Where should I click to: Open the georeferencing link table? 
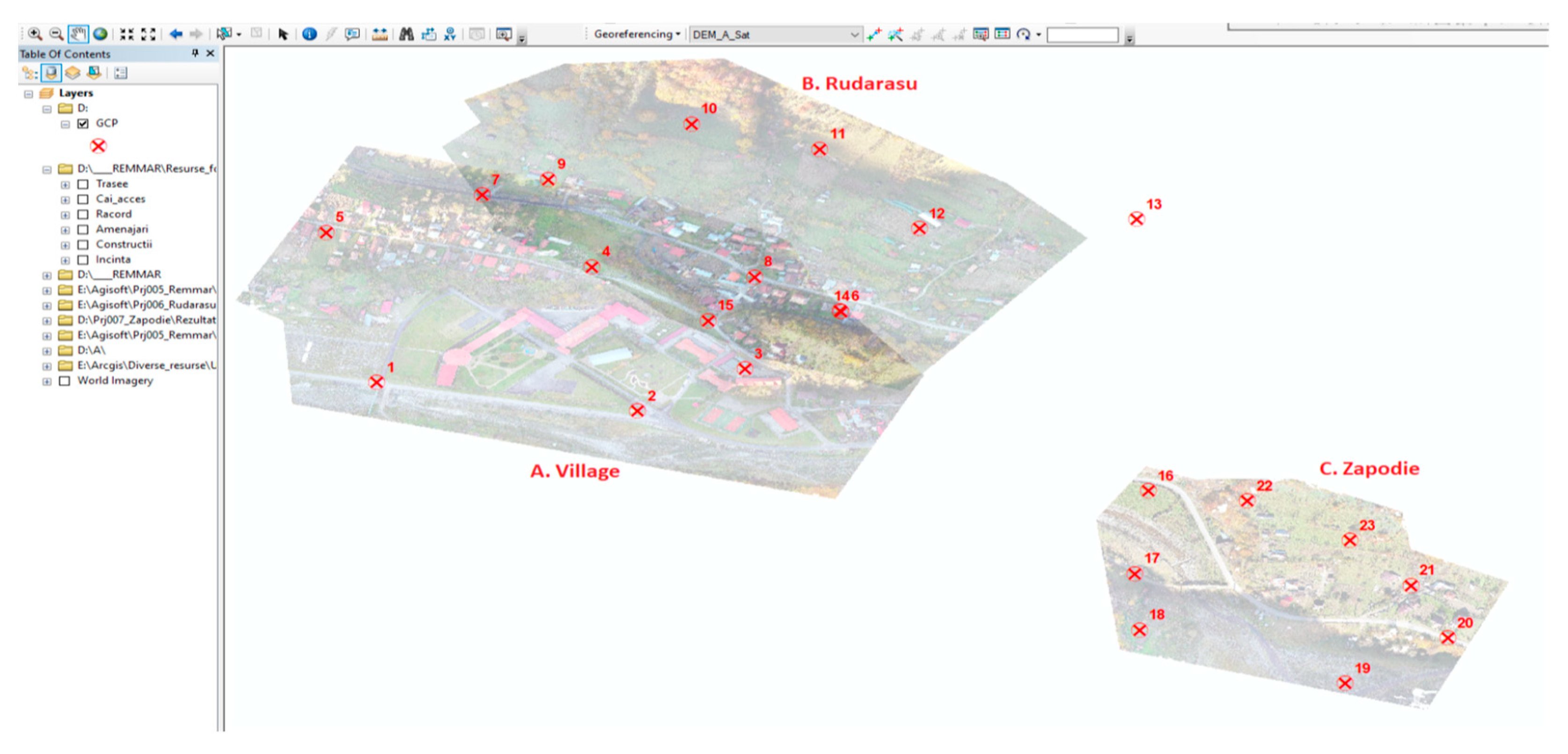pos(1002,34)
